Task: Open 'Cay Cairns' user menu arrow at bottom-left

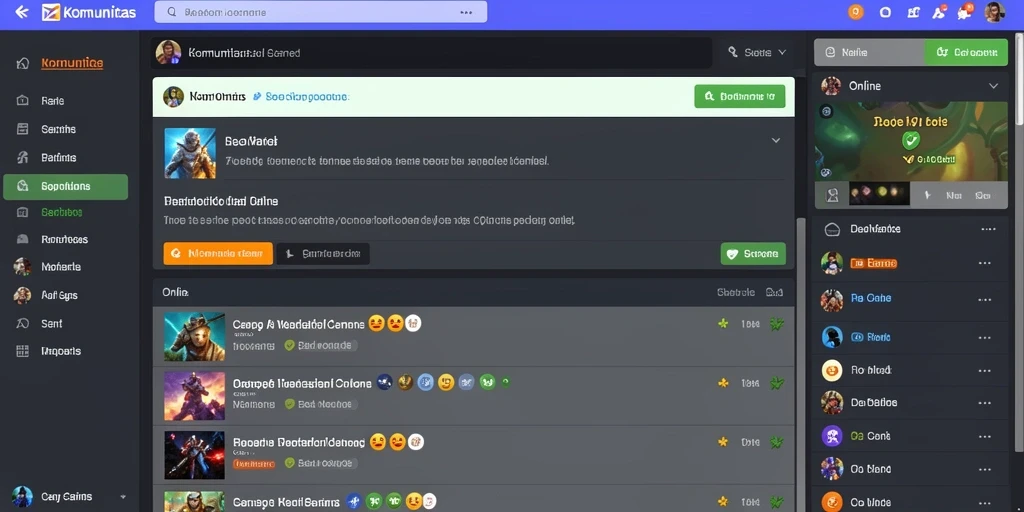Action: coord(123,497)
